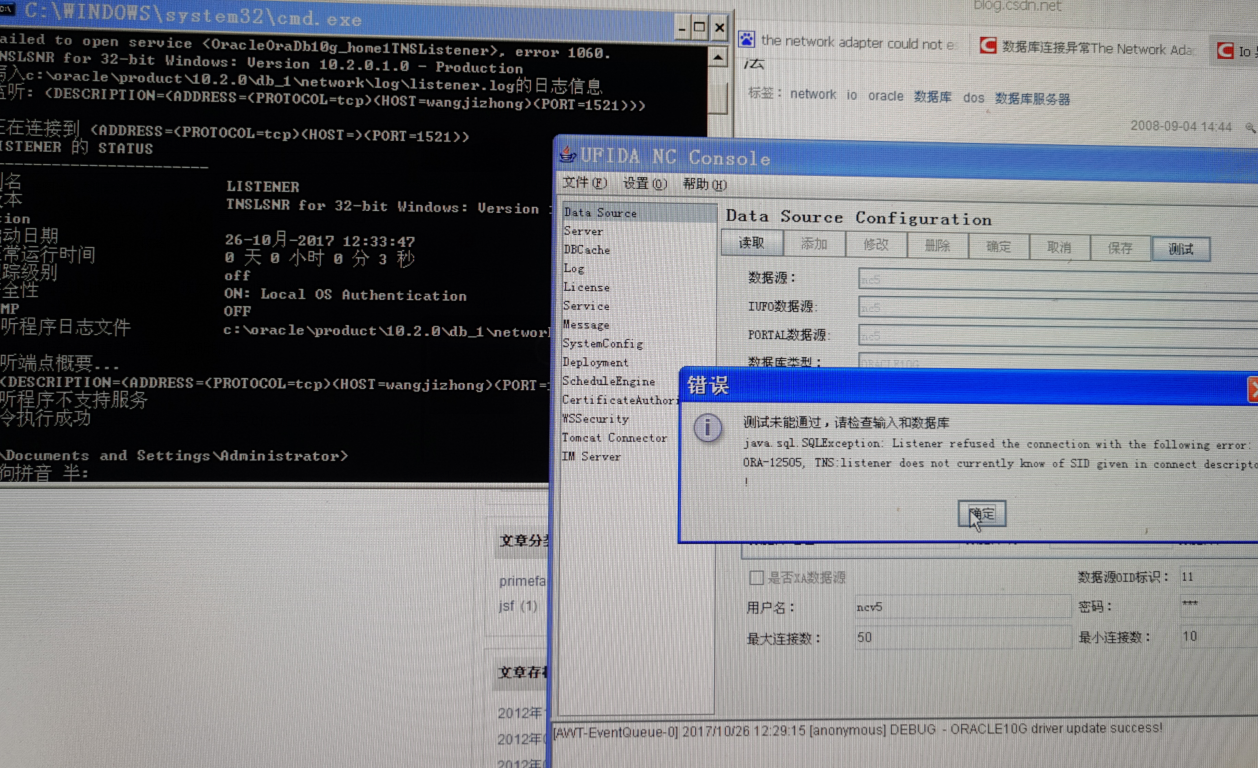The image size is (1258, 768).
Task: Click the 测试 button
Action: click(1181, 248)
